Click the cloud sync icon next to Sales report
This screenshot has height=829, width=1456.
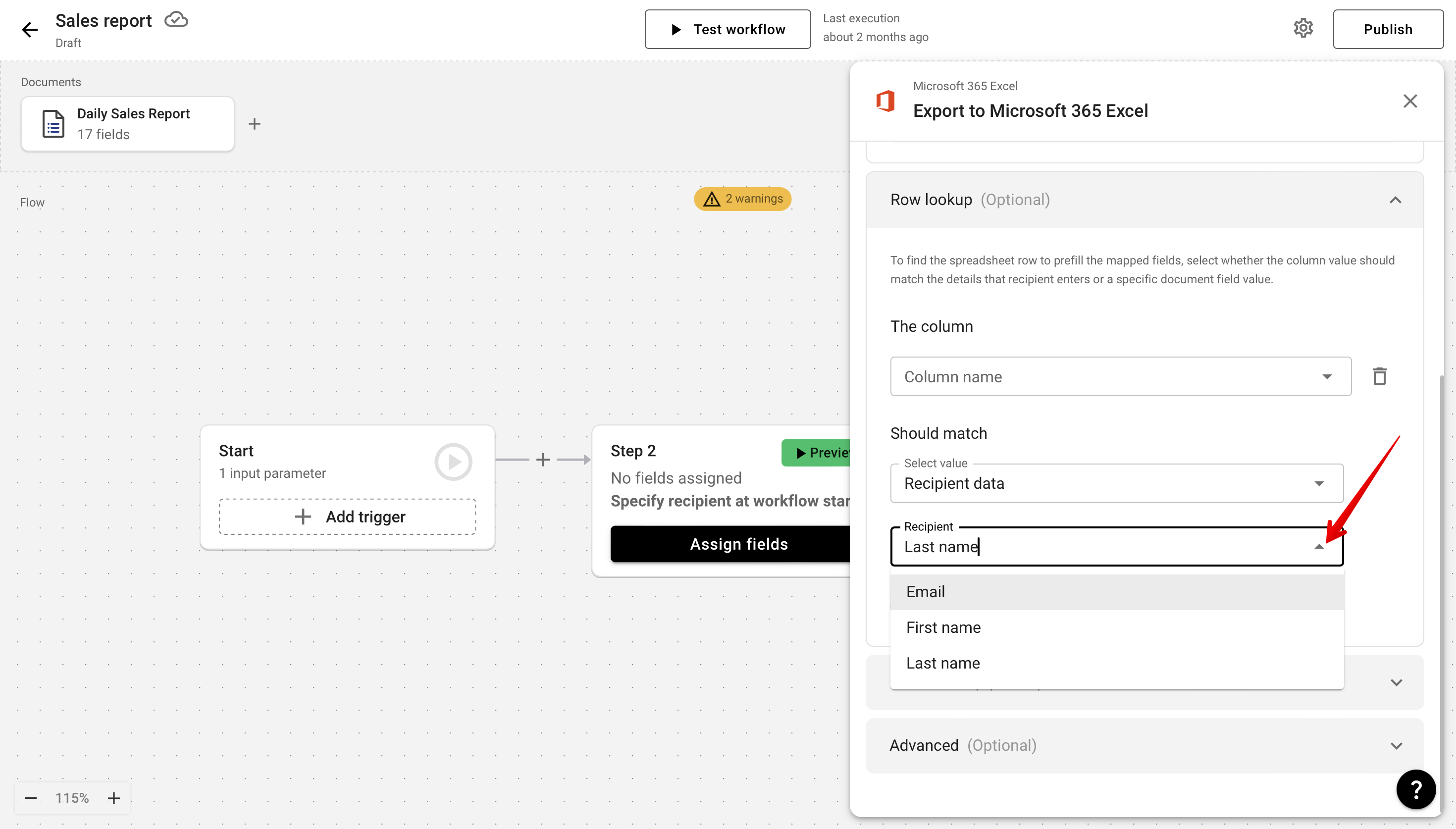coord(175,19)
